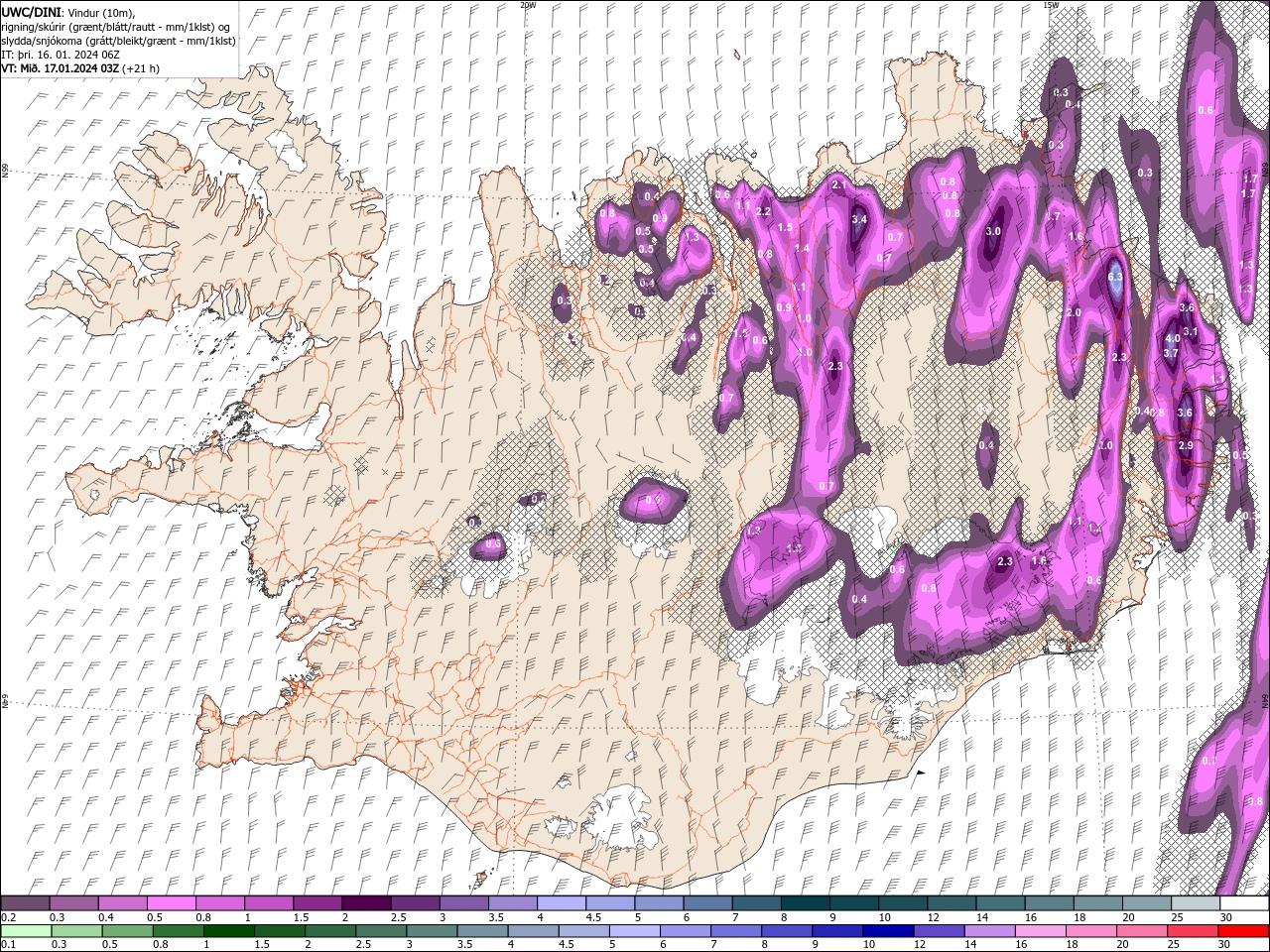This screenshot has height=952, width=1270.
Task: Click the 20W longitude label at top
Action: (528, 5)
